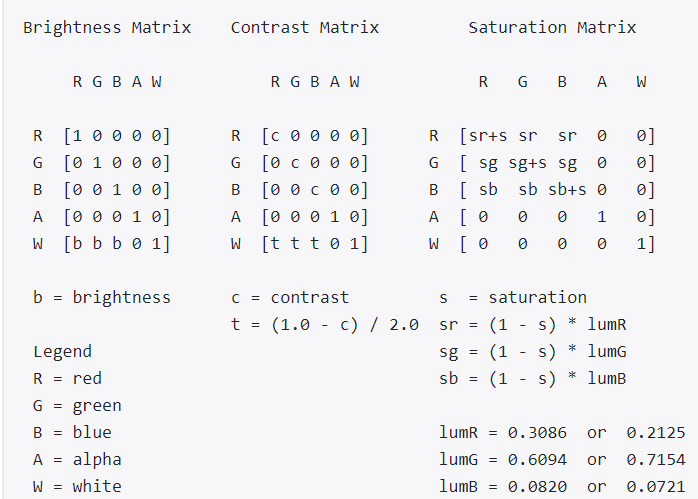Viewport: 698px width, 499px height.
Task: Click the sr+s cell in Saturation Matrix
Action: coord(484,135)
